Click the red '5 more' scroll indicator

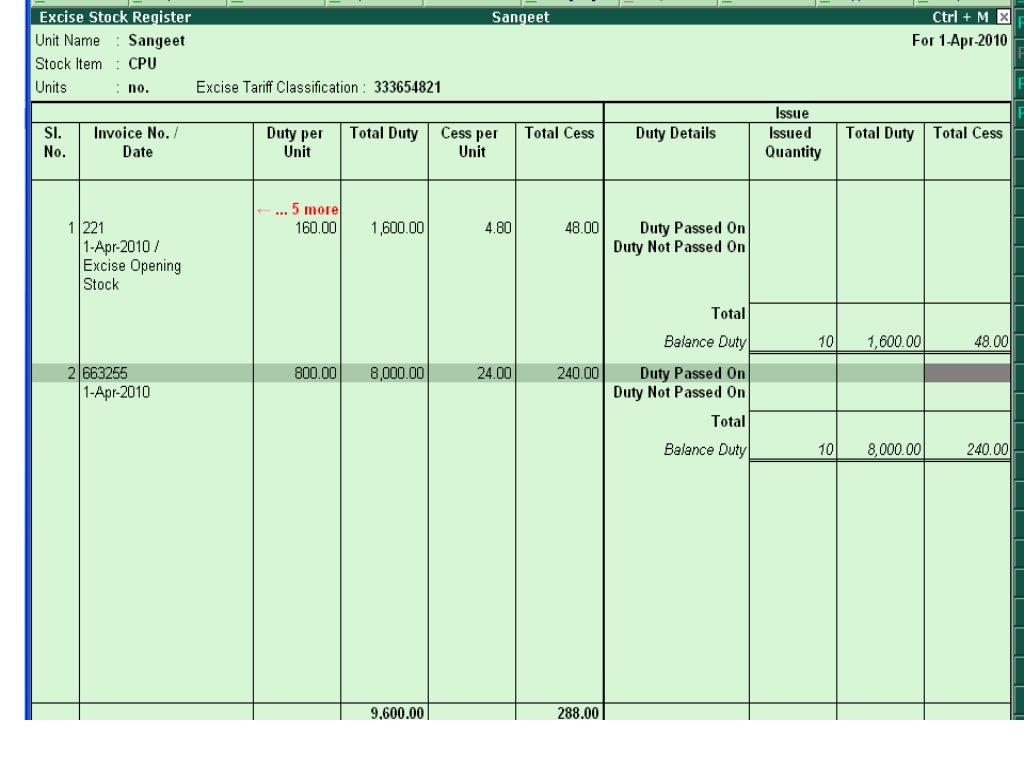tap(298, 210)
